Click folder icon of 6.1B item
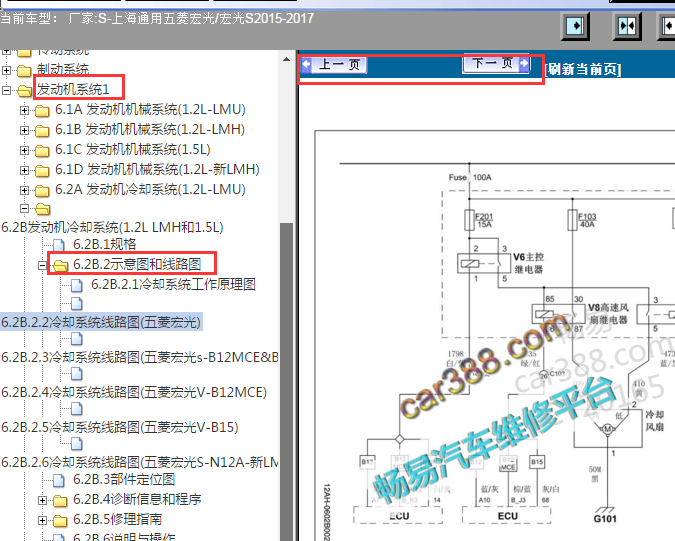This screenshot has width=675, height=541. click(x=42, y=130)
